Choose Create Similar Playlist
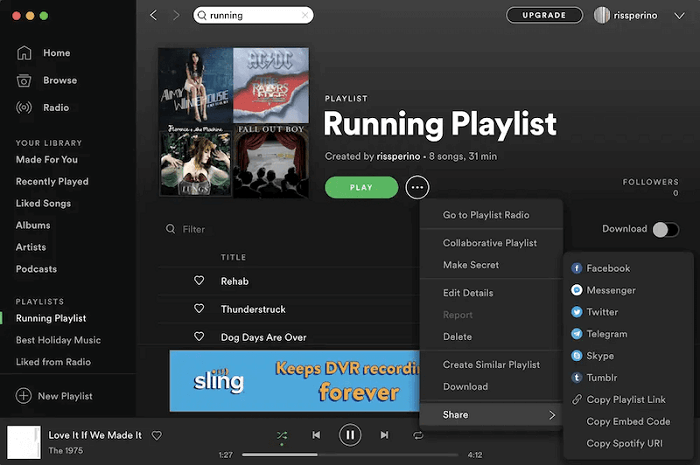The height and width of the screenshot is (465, 700). point(491,365)
